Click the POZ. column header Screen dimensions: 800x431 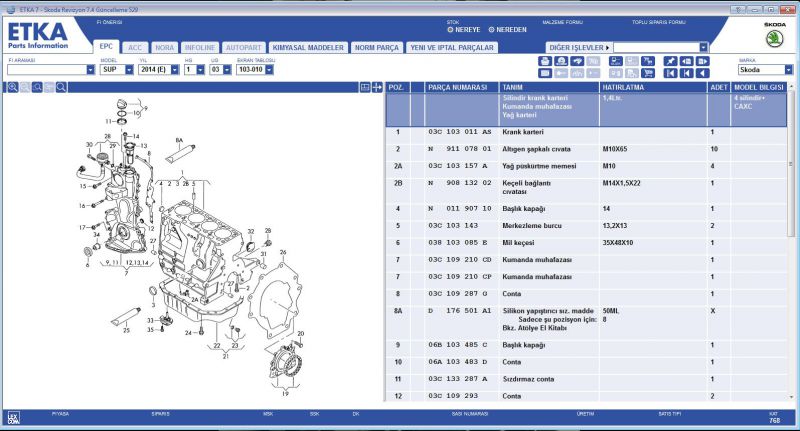click(x=397, y=87)
